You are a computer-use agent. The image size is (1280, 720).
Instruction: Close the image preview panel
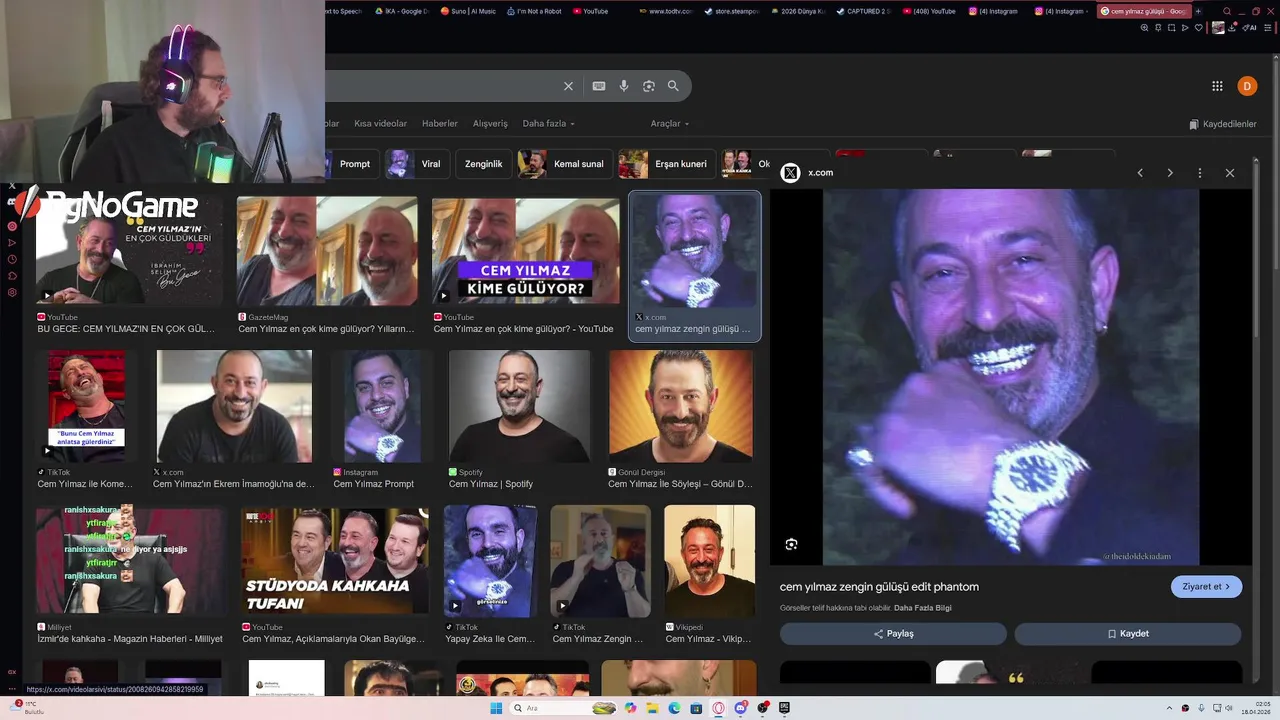coord(1230,173)
